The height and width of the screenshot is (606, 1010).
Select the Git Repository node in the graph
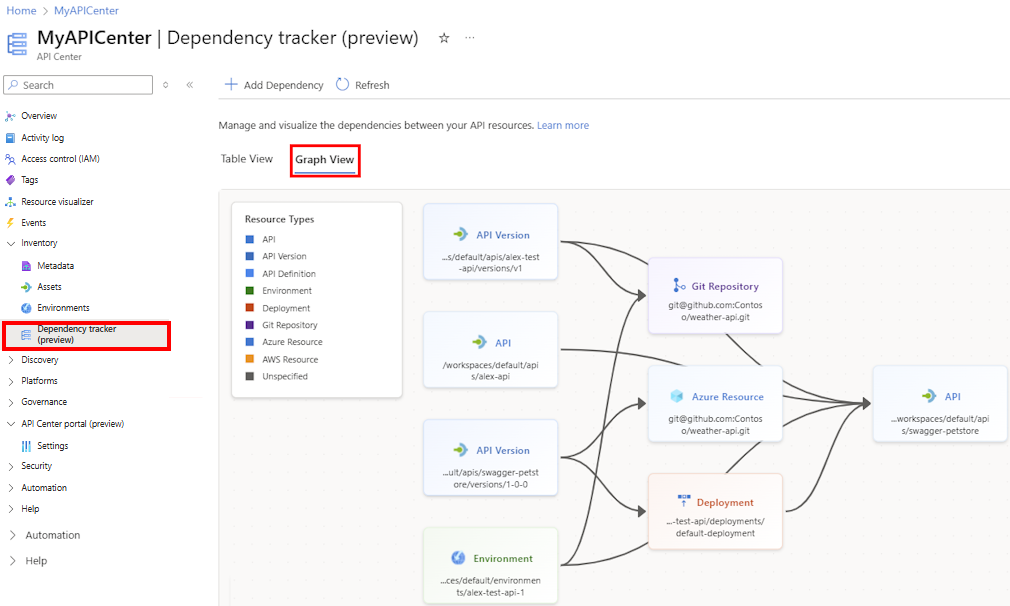715,296
